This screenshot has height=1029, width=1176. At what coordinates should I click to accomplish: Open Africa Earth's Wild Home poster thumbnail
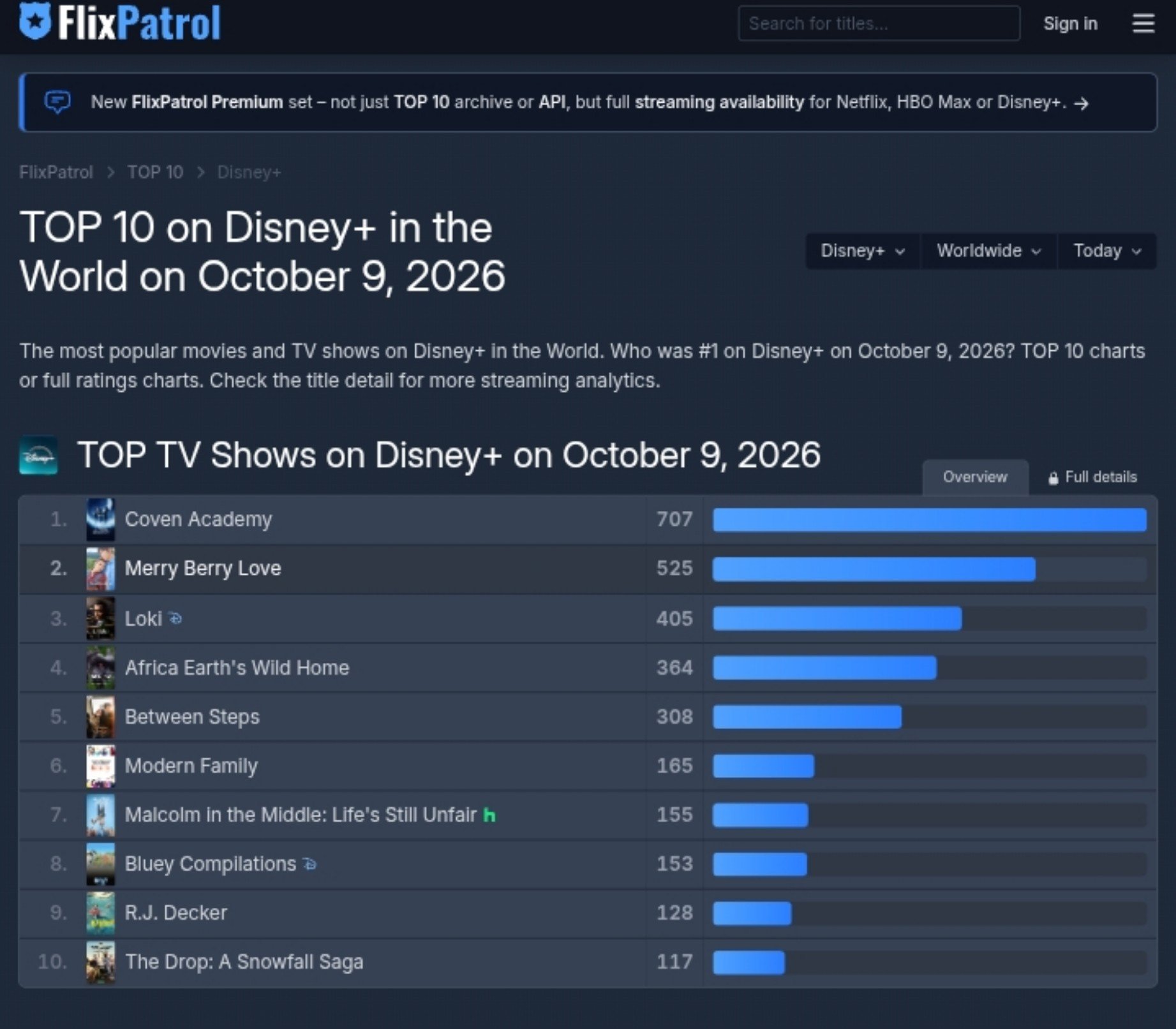pos(101,667)
